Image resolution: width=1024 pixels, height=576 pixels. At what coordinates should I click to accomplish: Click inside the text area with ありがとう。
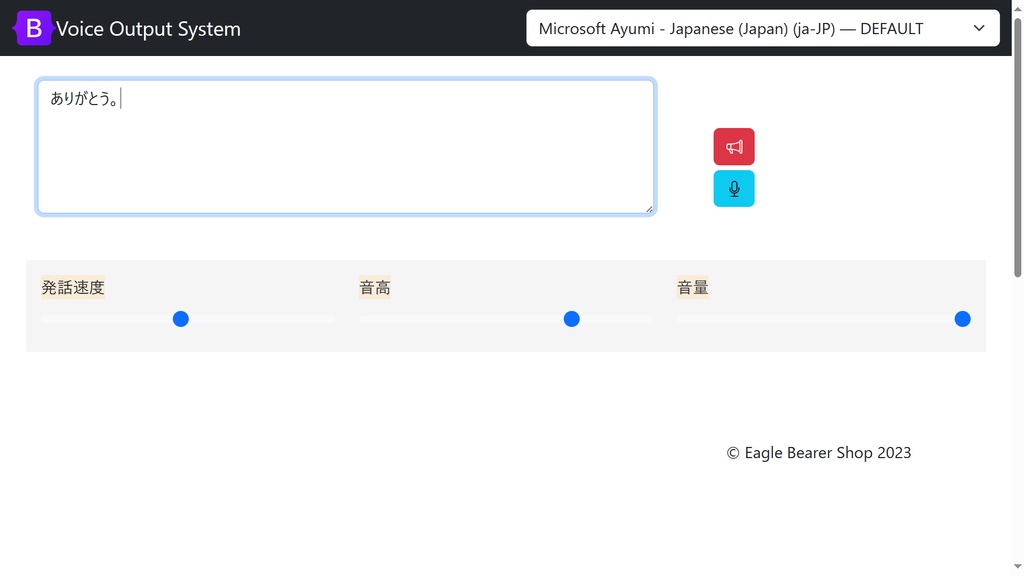[345, 146]
